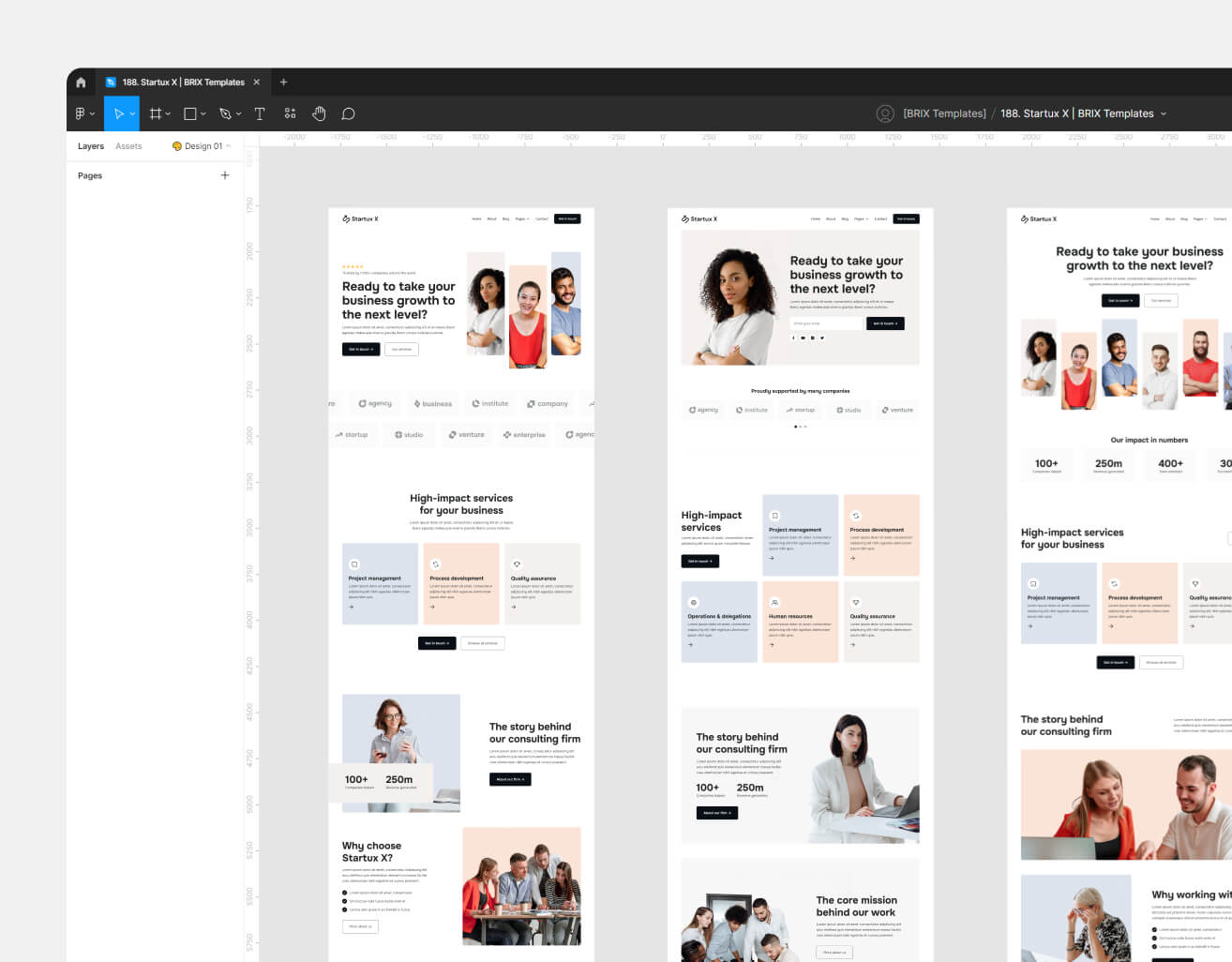Open the Resources components tool
The width and height of the screenshot is (1232, 962).
[x=290, y=113]
